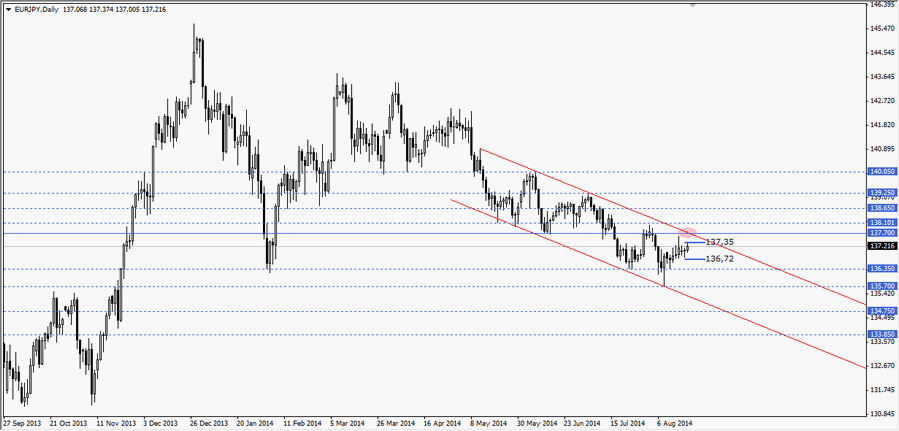Click the pink ellipse marker on channel line
Image resolution: width=899 pixels, height=431 pixels.
click(687, 233)
